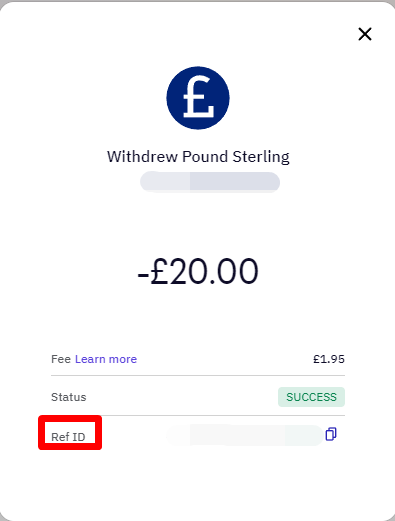This screenshot has height=521, width=395.
Task: Click the Pound Sterling currency icon
Action: [x=198, y=98]
